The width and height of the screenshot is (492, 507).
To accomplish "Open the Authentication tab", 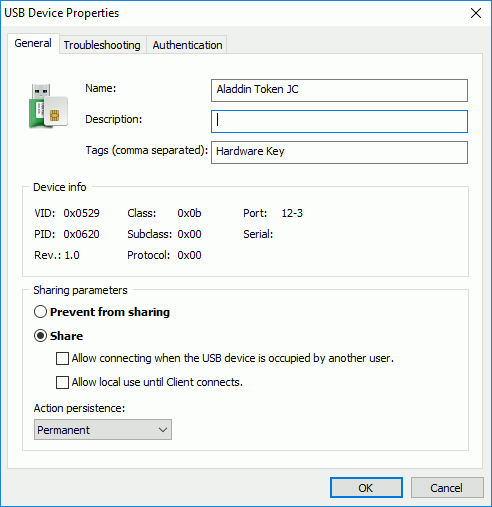I will point(187,45).
